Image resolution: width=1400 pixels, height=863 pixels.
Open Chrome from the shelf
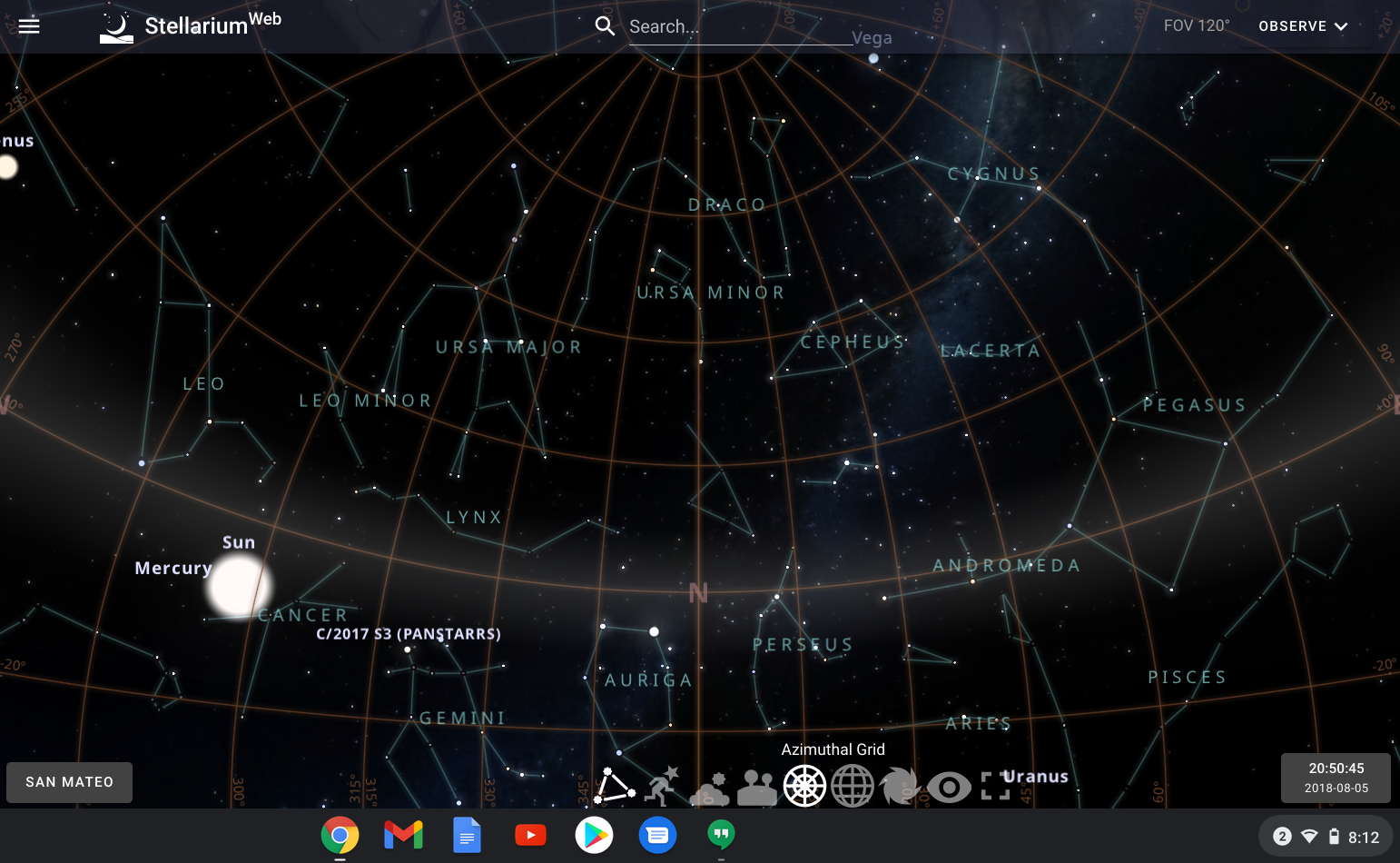tap(340, 836)
